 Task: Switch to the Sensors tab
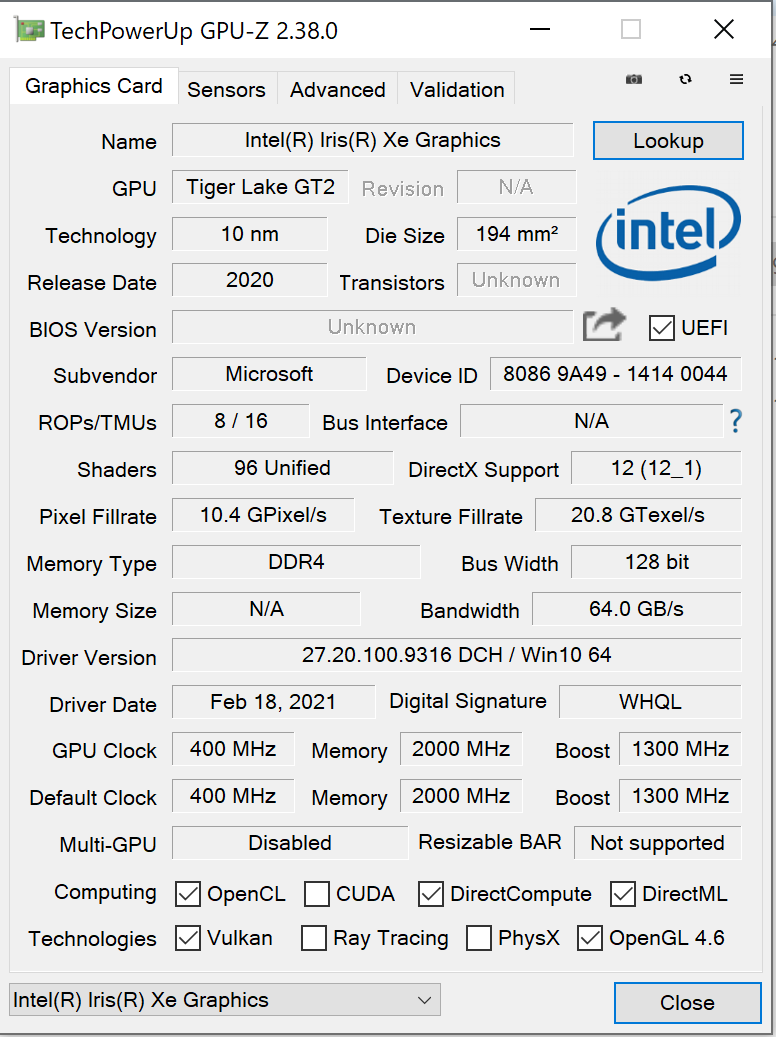click(x=226, y=89)
